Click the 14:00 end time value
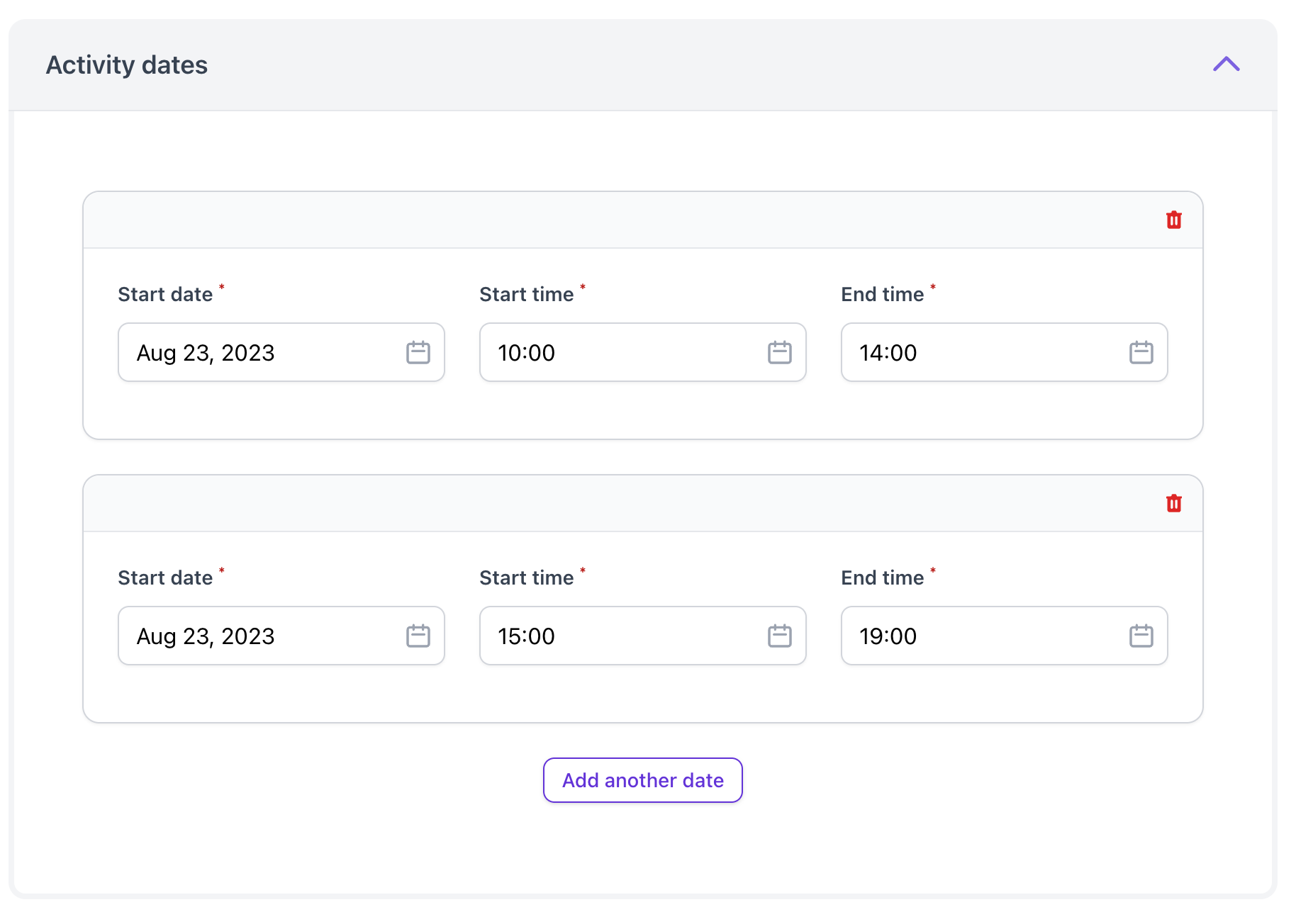This screenshot has width=1296, height=924. pos(888,353)
